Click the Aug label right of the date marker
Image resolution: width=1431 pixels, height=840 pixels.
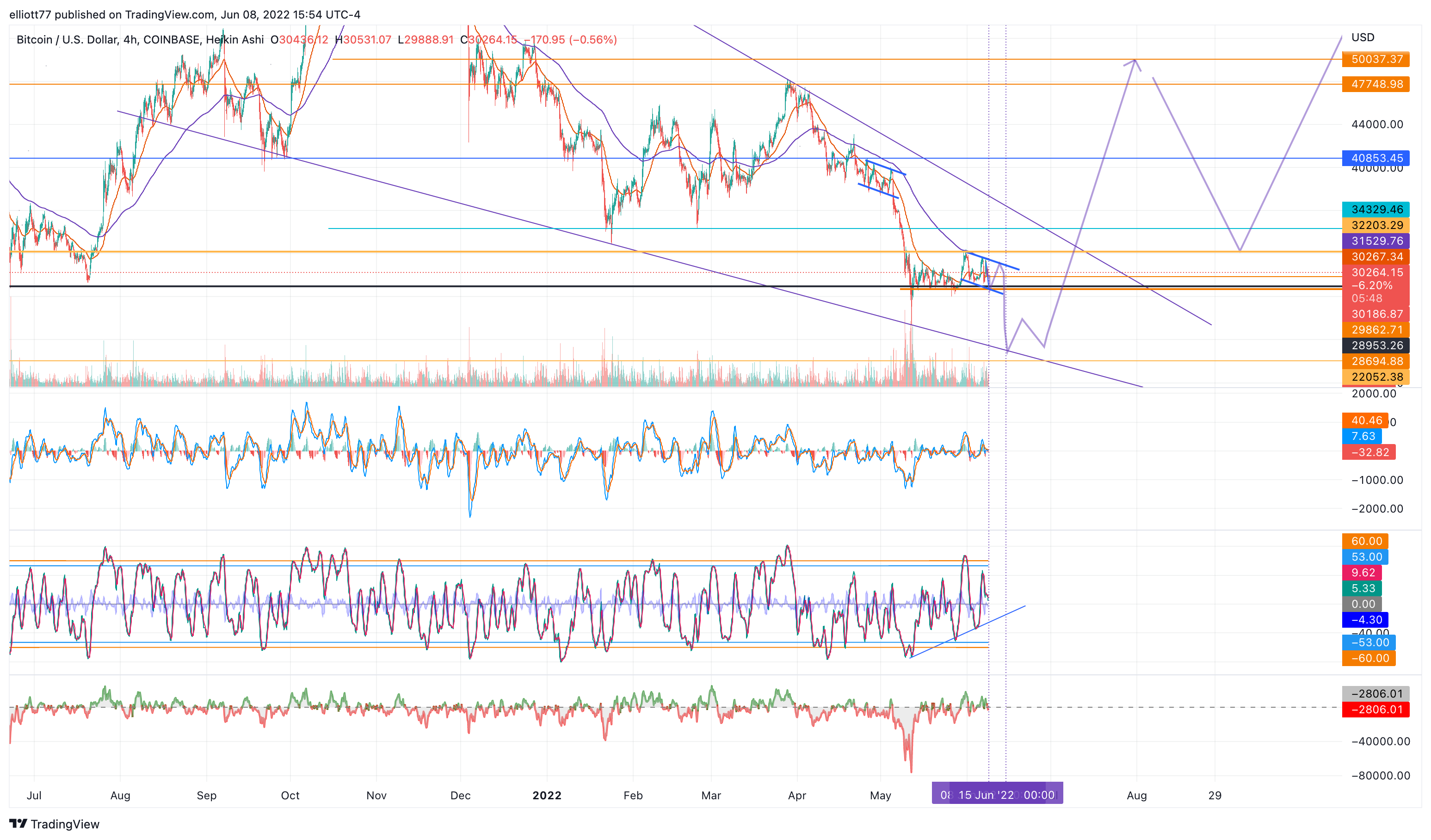point(1137,795)
